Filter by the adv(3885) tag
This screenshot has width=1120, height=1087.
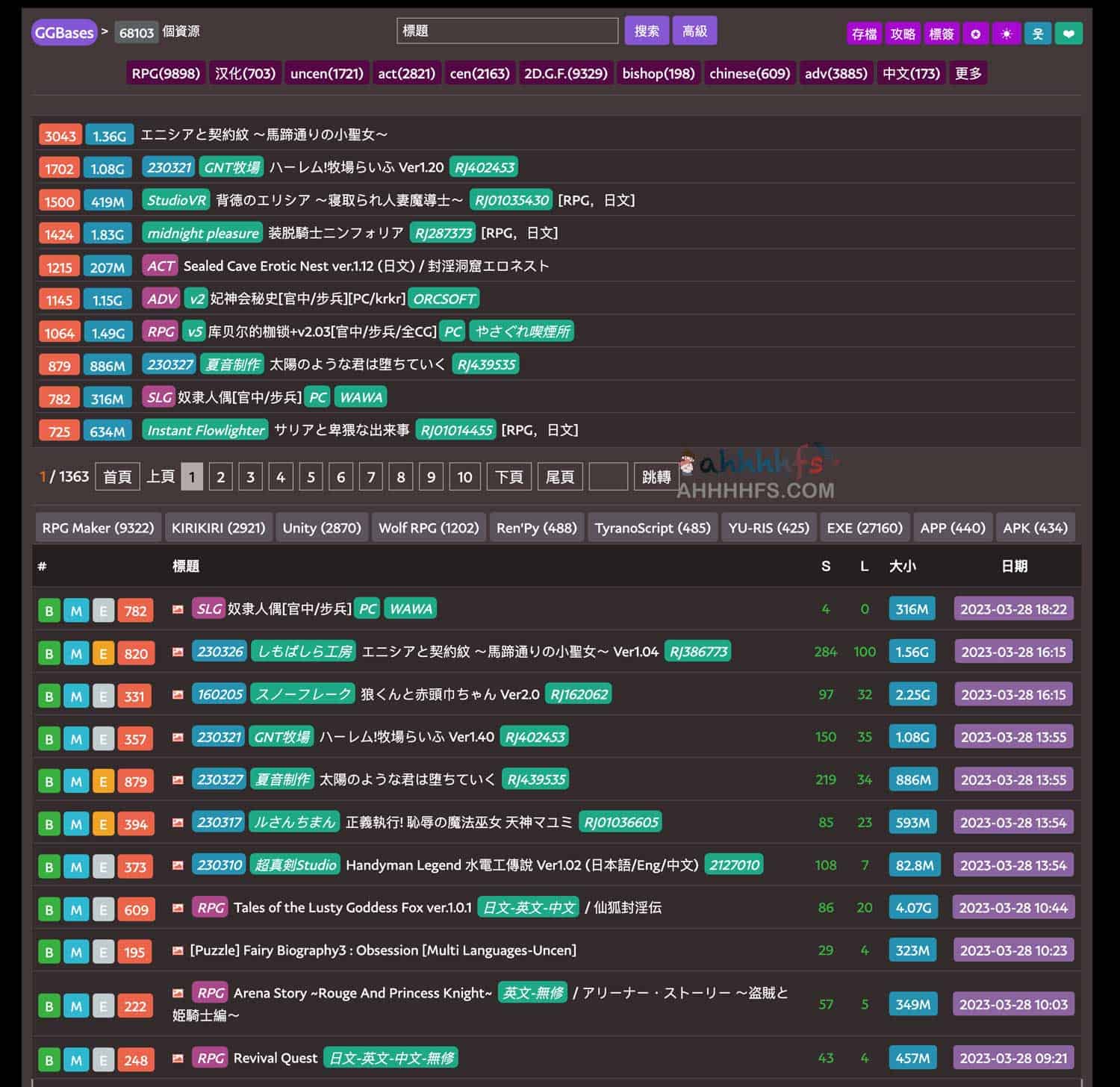point(836,73)
